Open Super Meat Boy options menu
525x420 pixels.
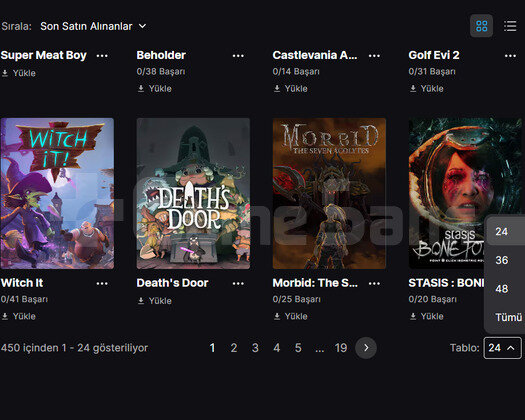pyautogui.click(x=102, y=56)
